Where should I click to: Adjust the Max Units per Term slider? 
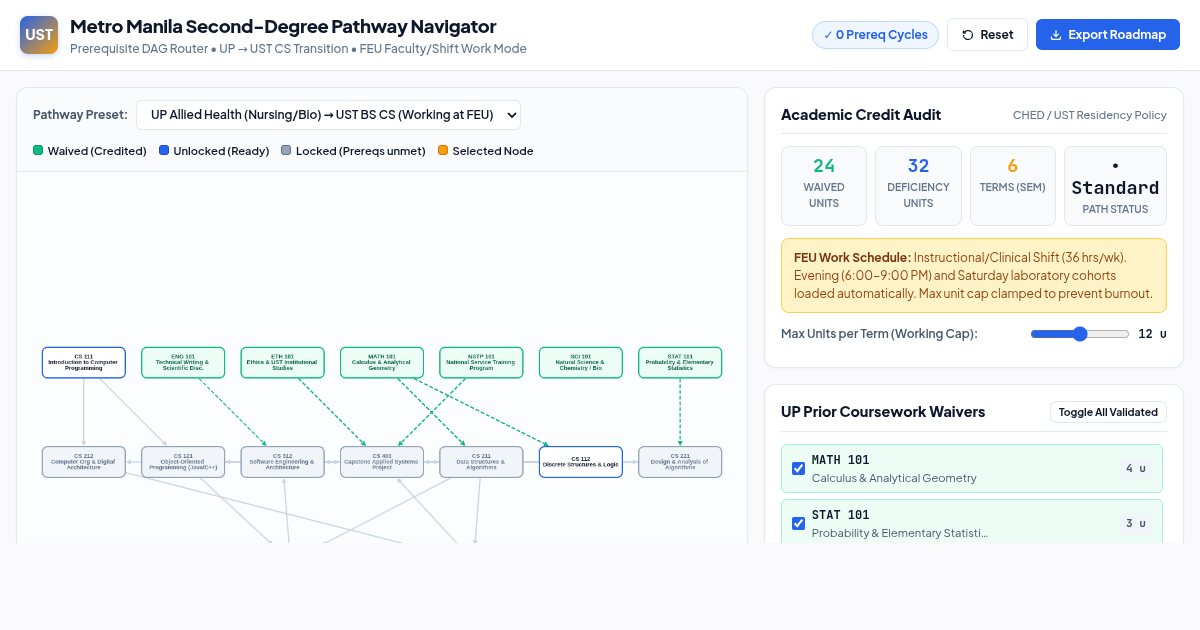pos(1080,334)
